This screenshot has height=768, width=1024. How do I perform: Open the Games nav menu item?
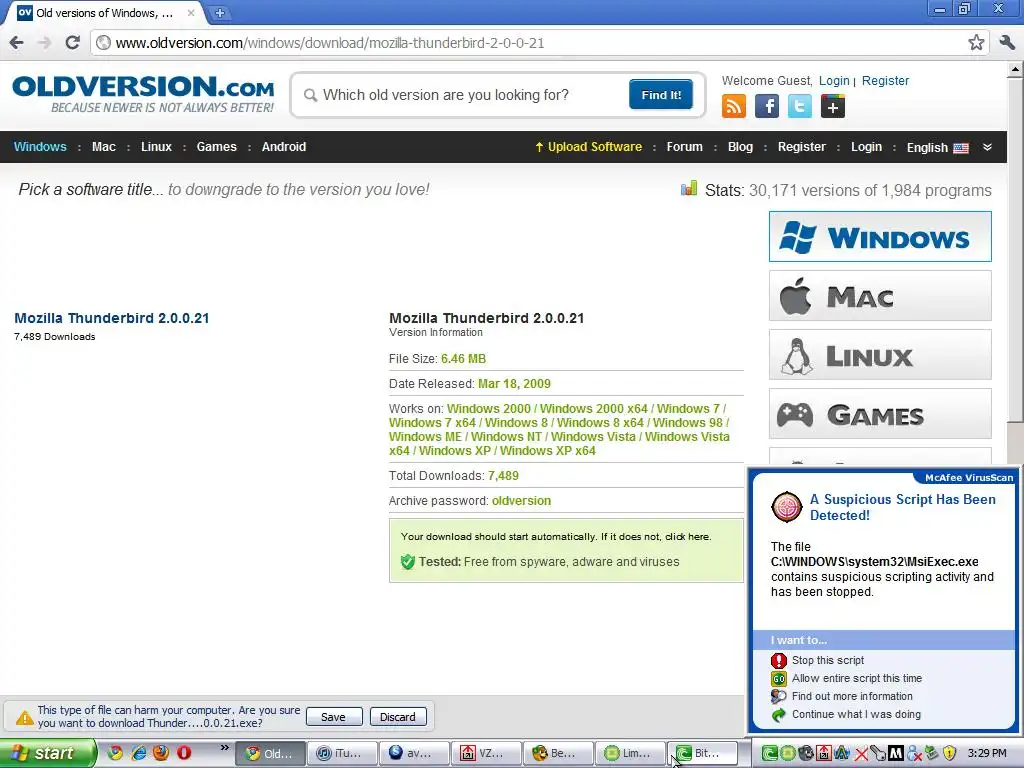pyautogui.click(x=217, y=147)
